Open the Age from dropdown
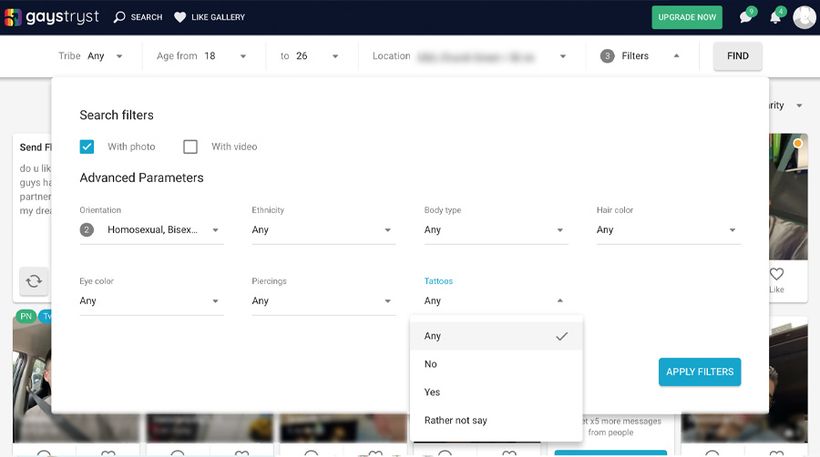The image size is (820, 457). pos(201,56)
